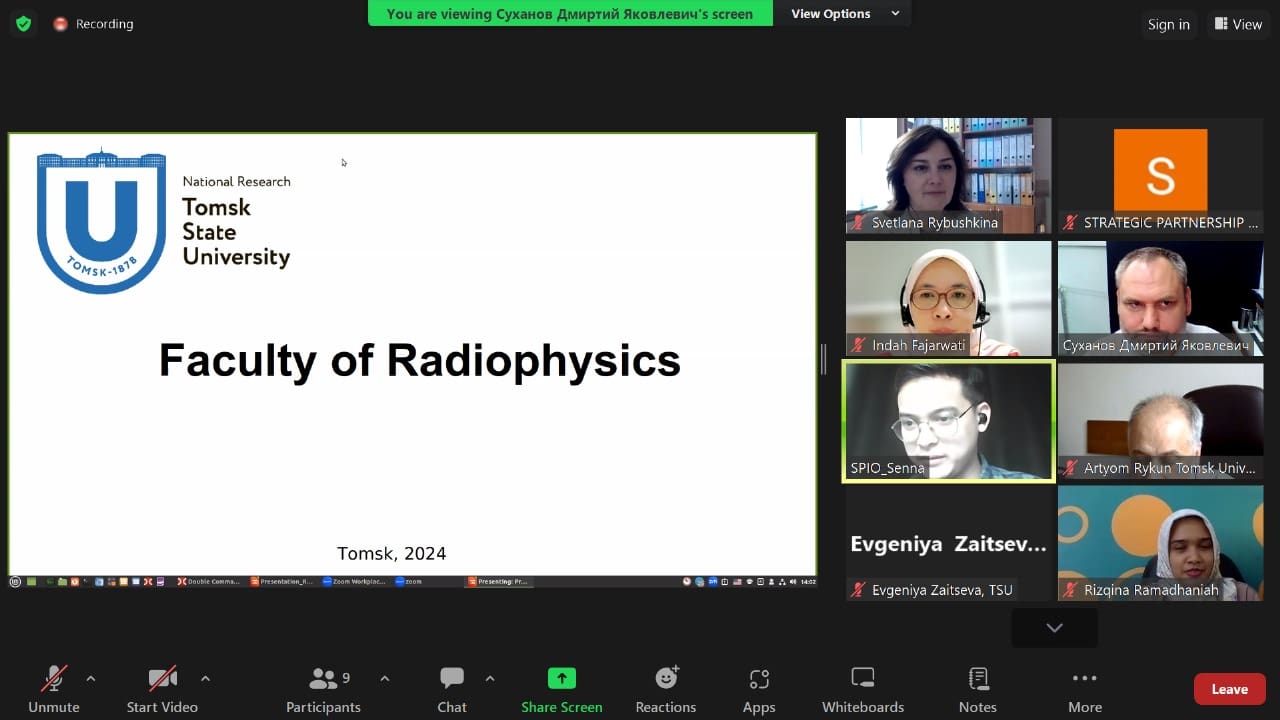
Task: Open the Participants list
Action: 323,688
